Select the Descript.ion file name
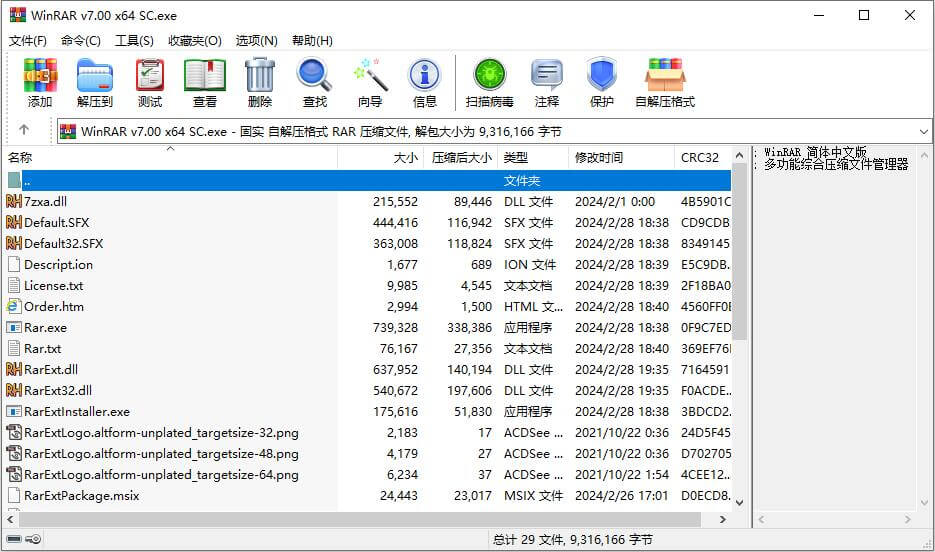The image size is (935, 552). 58,265
